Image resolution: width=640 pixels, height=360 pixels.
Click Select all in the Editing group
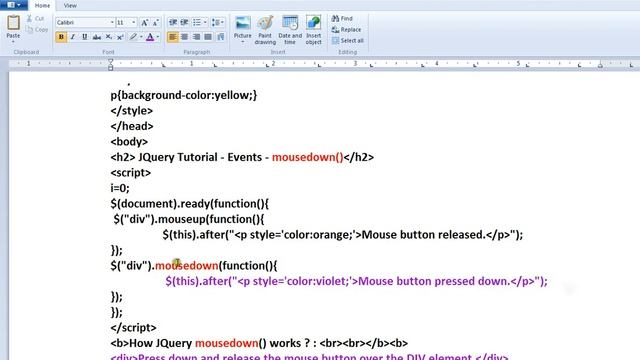(348, 40)
